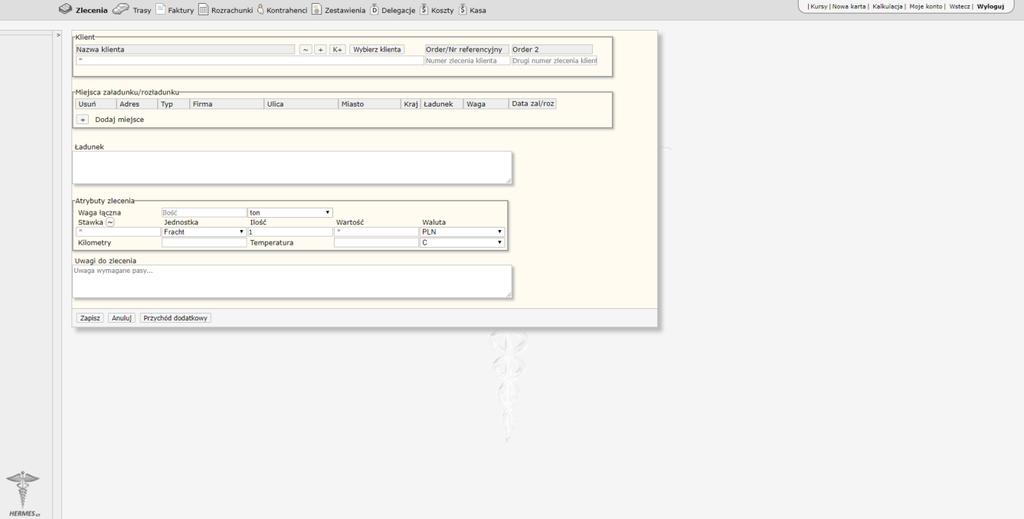Click the Usuń column header
Image resolution: width=1024 pixels, height=519 pixels.
(96, 104)
